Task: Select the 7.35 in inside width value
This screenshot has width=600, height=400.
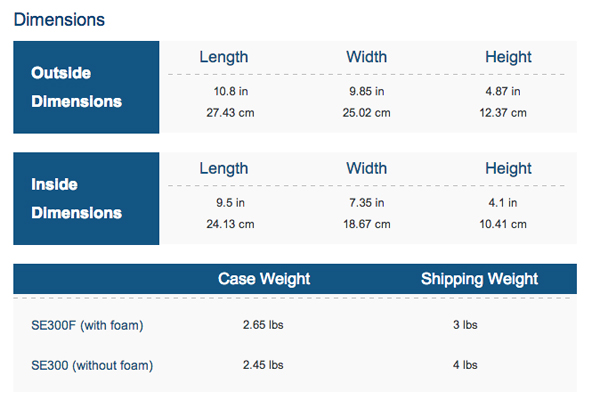Action: [x=366, y=203]
